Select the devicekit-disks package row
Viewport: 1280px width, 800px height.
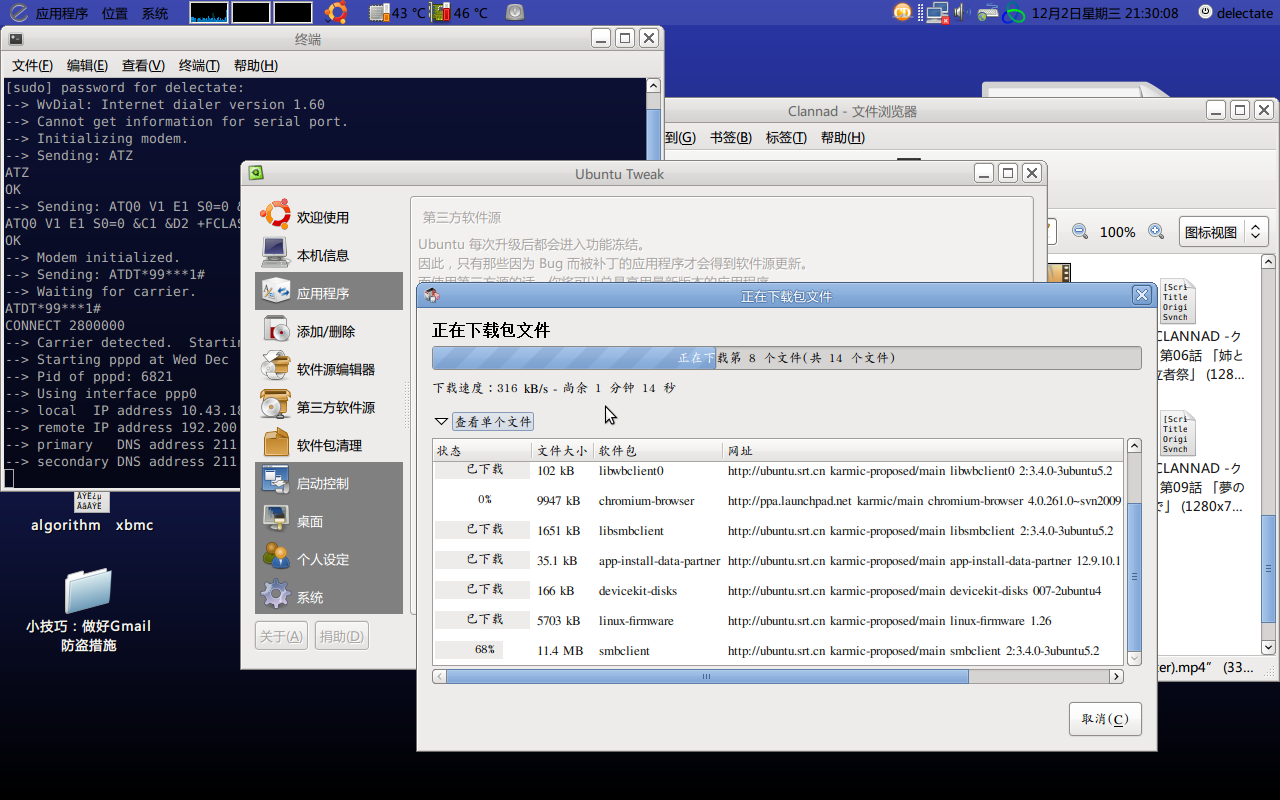pyautogui.click(x=778, y=591)
